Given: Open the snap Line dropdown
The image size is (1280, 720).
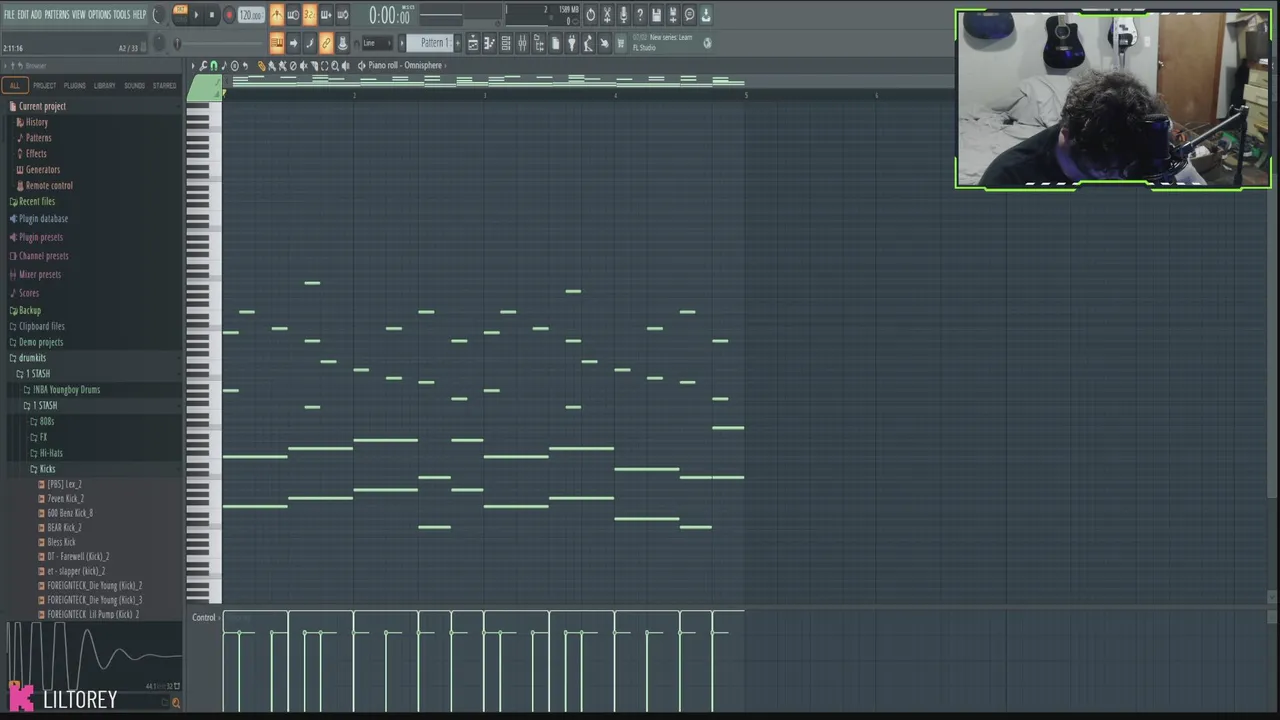Looking at the screenshot, I should click(x=377, y=43).
